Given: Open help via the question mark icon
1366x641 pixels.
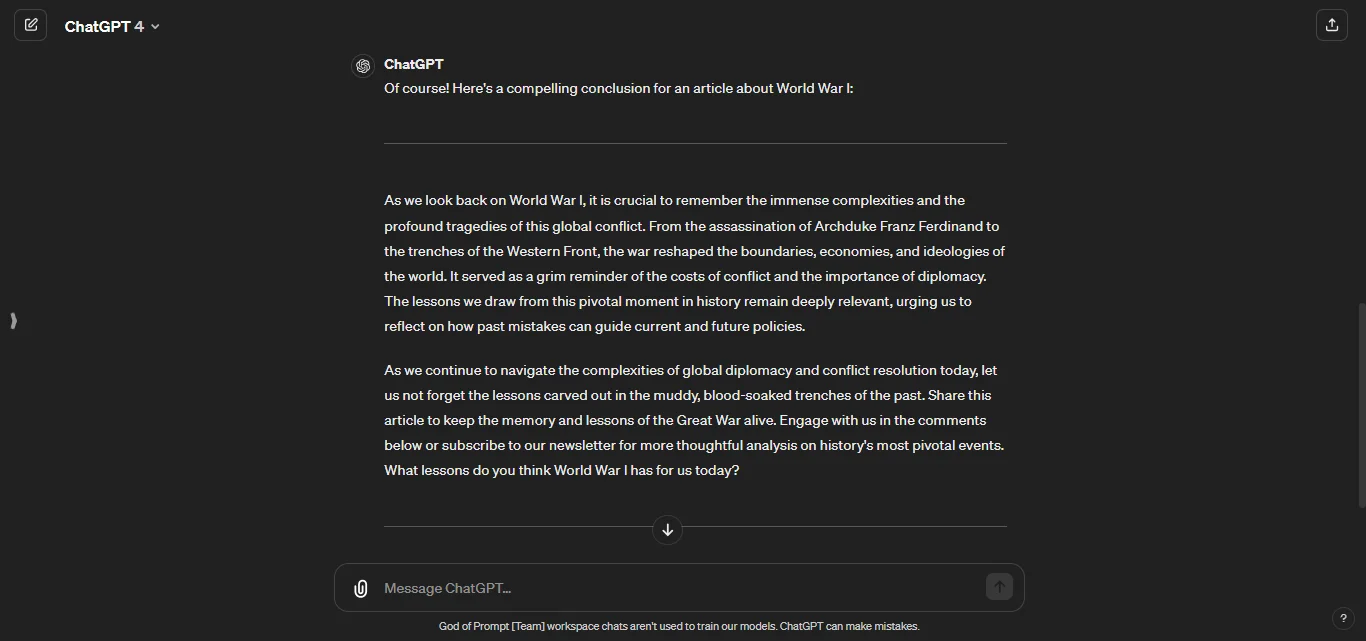Looking at the screenshot, I should click(x=1345, y=618).
